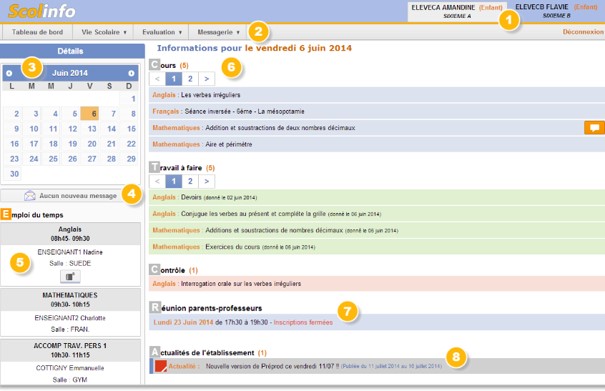Go to next month in calendar
This screenshot has height=391, width=605.
point(131,73)
